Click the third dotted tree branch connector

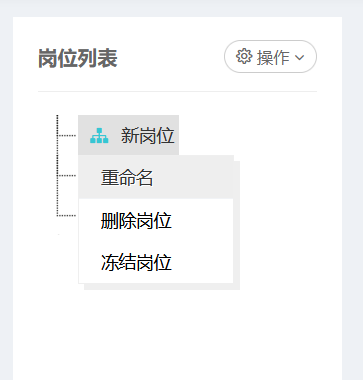point(67,216)
